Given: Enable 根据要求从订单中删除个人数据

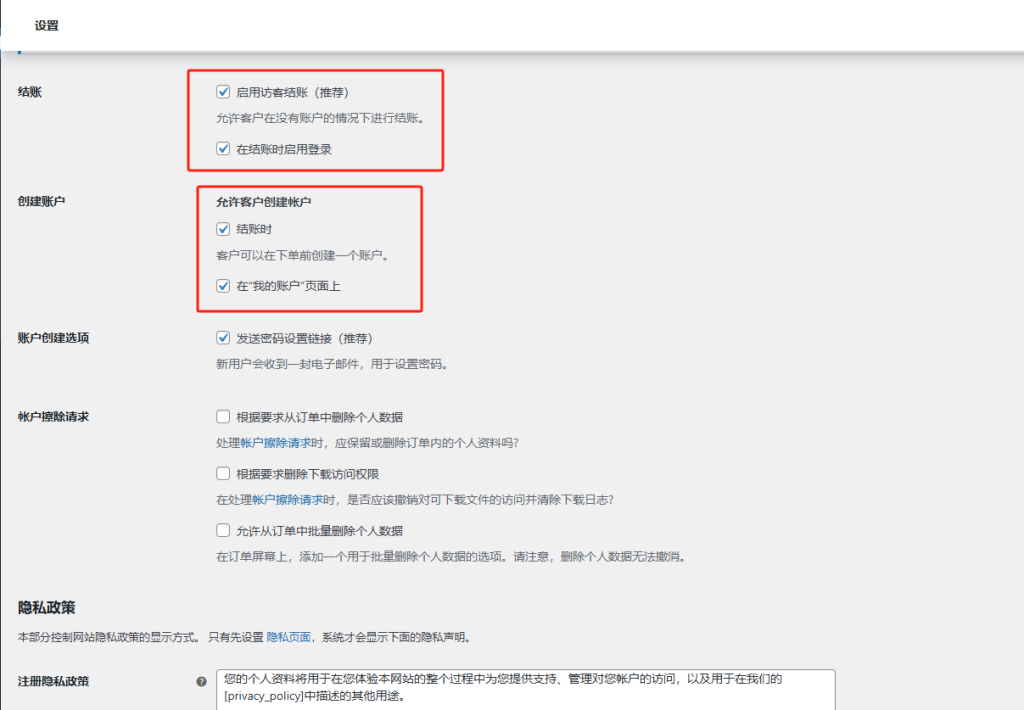Looking at the screenshot, I should (223, 416).
